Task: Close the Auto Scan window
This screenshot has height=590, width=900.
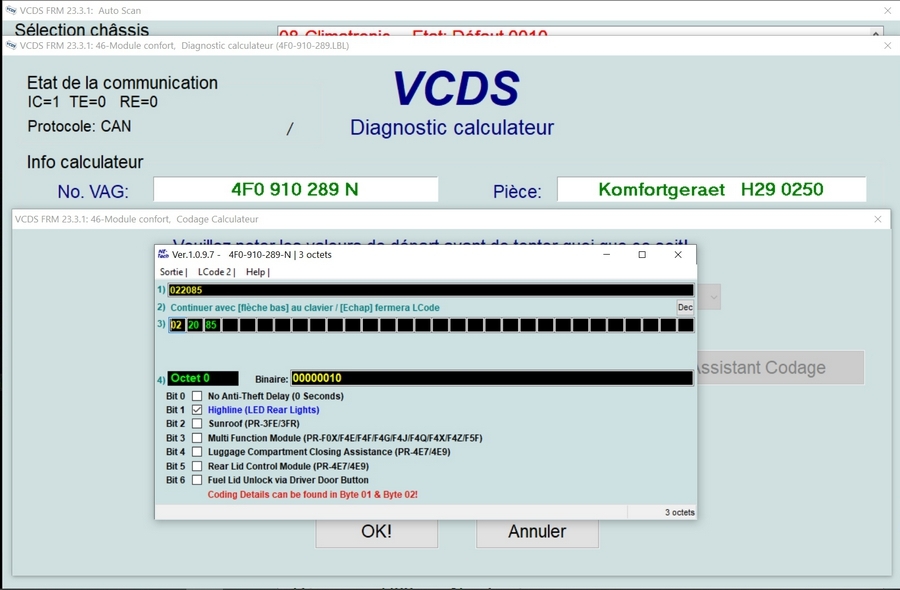Action: (887, 10)
